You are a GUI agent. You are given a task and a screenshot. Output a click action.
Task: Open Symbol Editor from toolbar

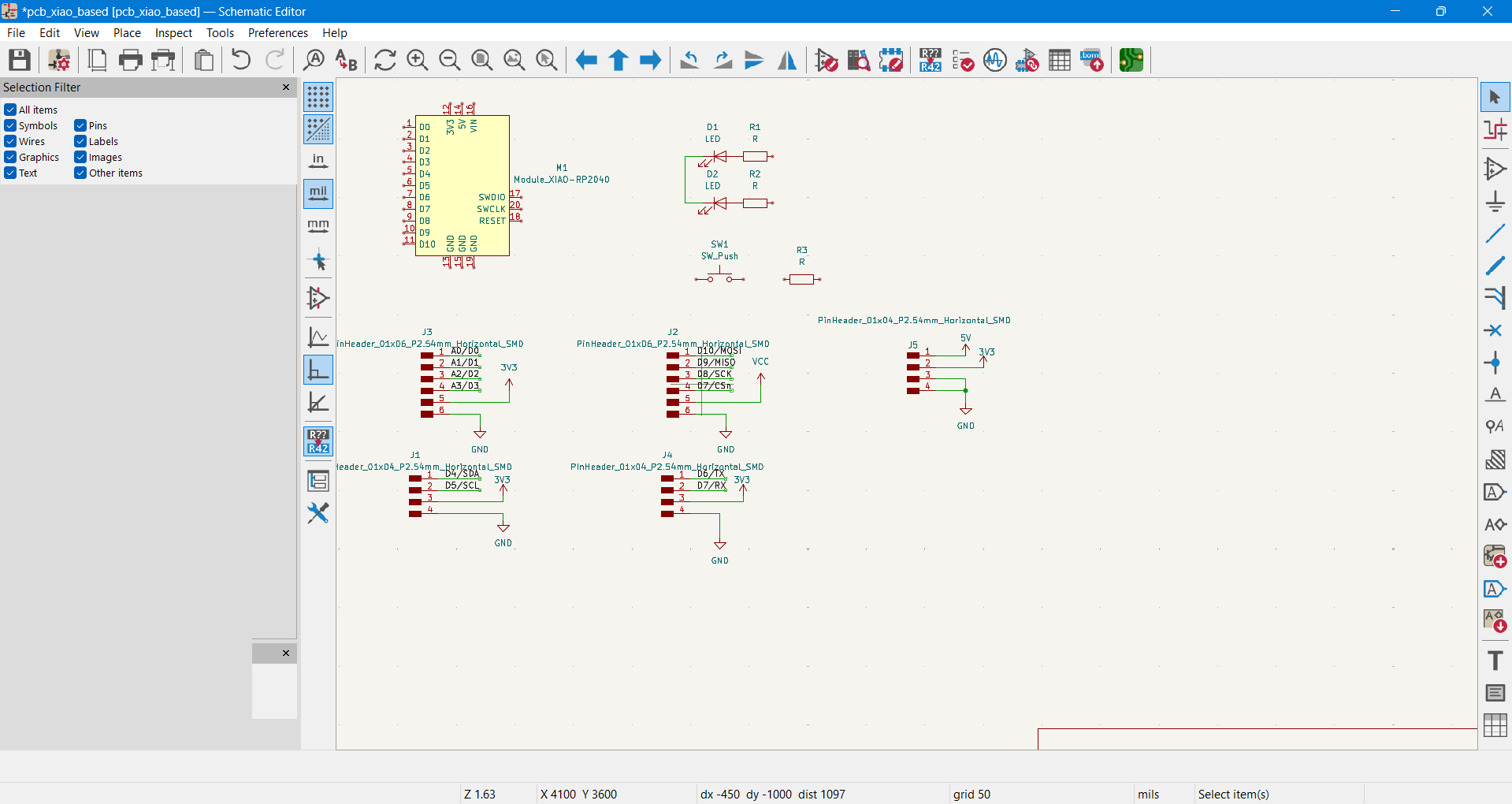click(827, 60)
